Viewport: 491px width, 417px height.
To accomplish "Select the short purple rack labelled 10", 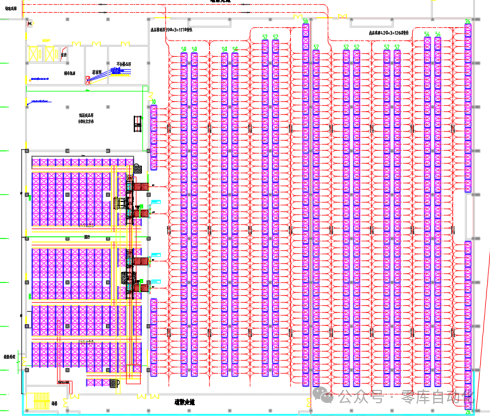I will pos(153,138).
